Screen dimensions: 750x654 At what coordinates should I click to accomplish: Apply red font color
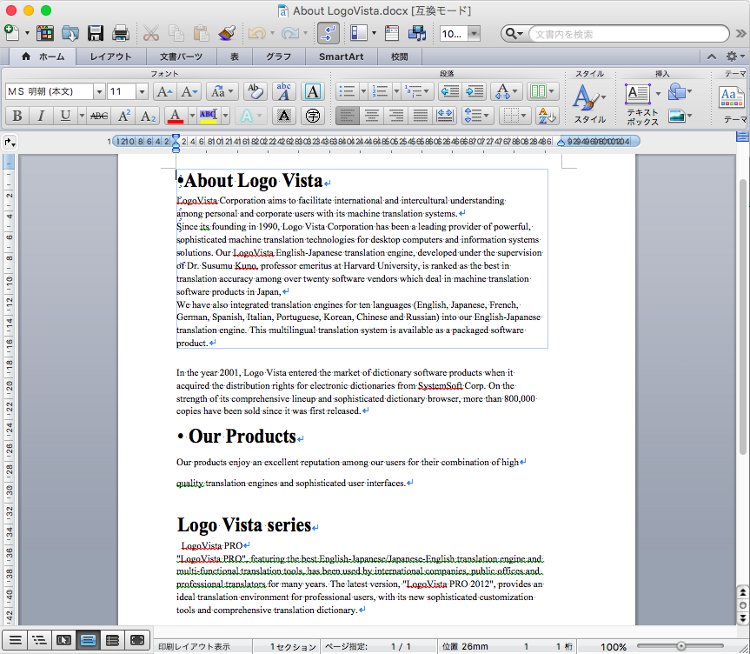[176, 116]
